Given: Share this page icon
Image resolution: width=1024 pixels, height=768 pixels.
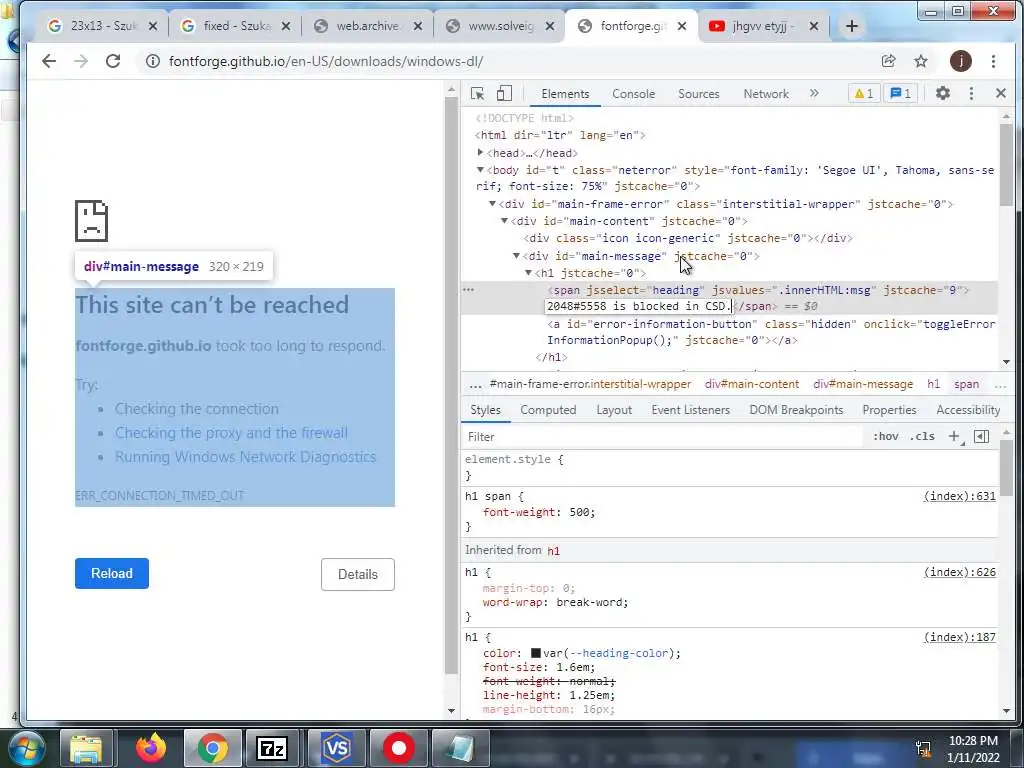Looking at the screenshot, I should coord(888,61).
